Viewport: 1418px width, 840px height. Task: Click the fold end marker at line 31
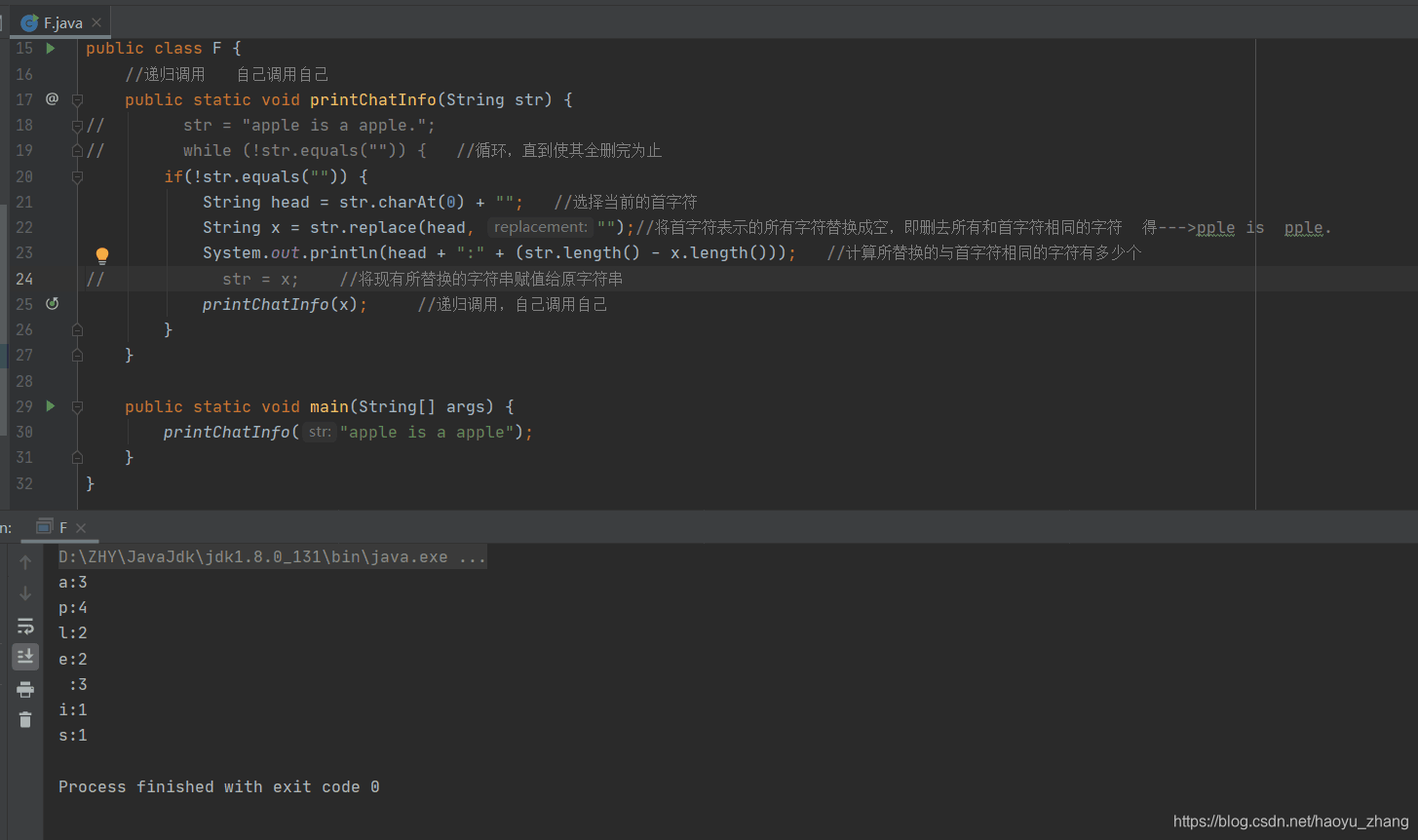coord(77,457)
